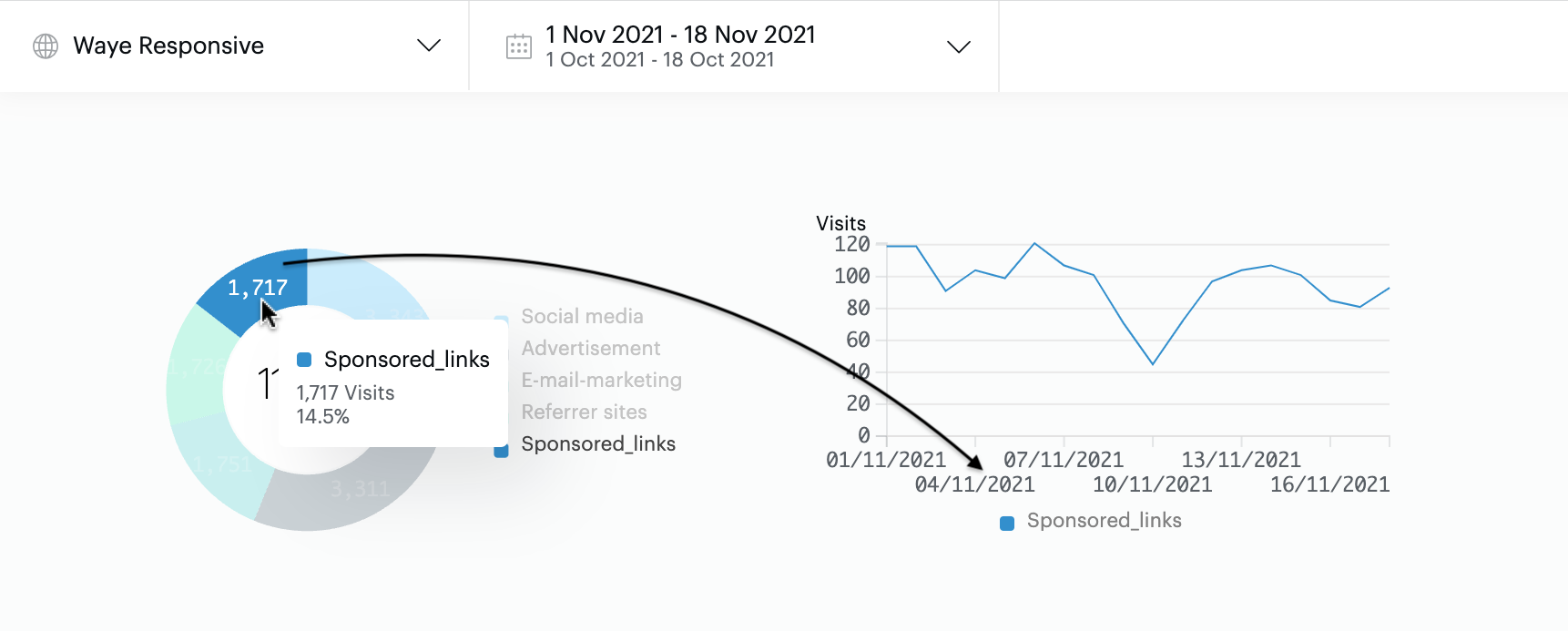This screenshot has height=631, width=1568.
Task: Expand the Waye Responsive site dropdown
Action: pyautogui.click(x=428, y=46)
